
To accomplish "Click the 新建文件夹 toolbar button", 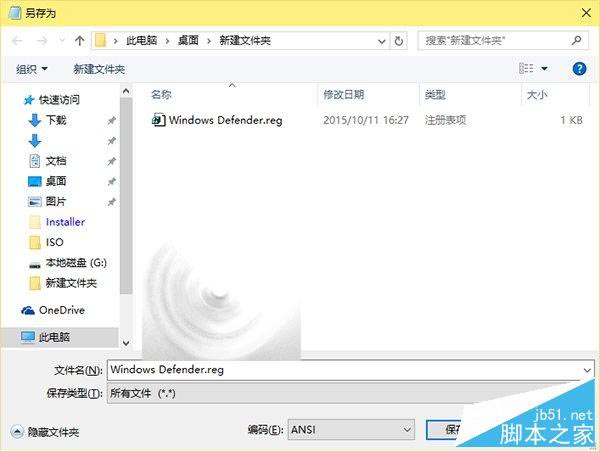I will [99, 69].
